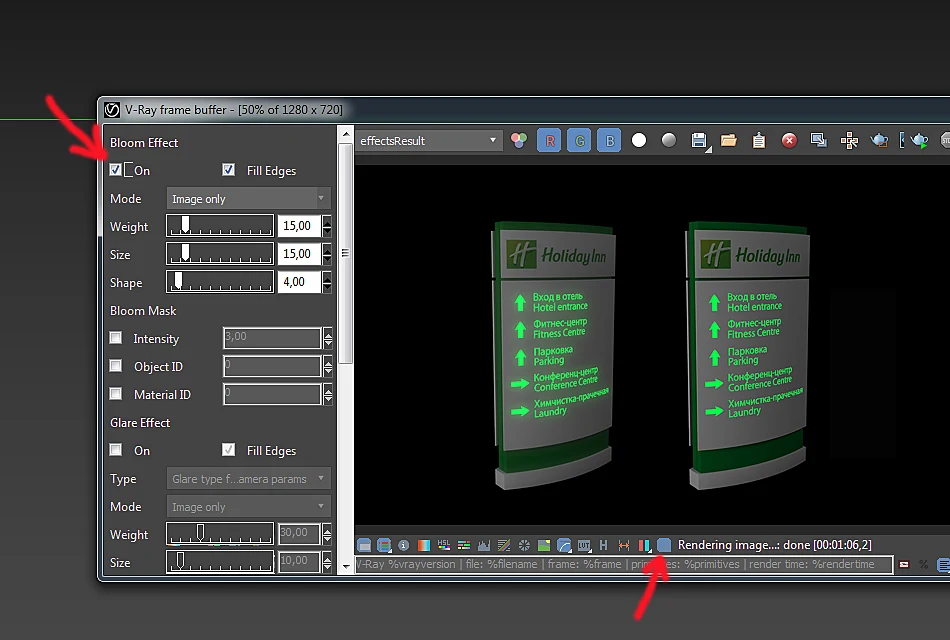Switch to RGB color channels view
Screen dimensions: 950x640
point(519,141)
